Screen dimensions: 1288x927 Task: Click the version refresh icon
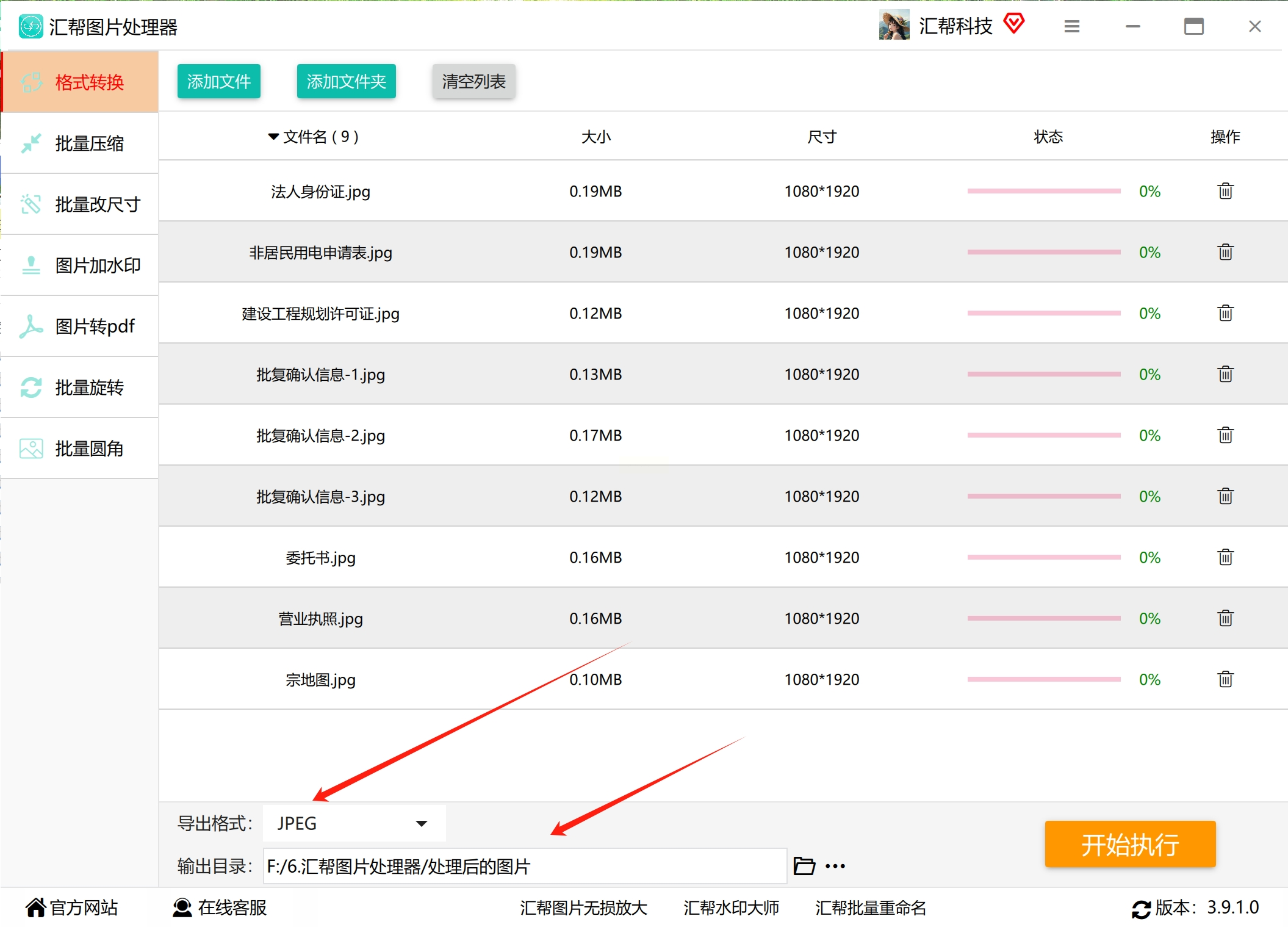click(1140, 909)
